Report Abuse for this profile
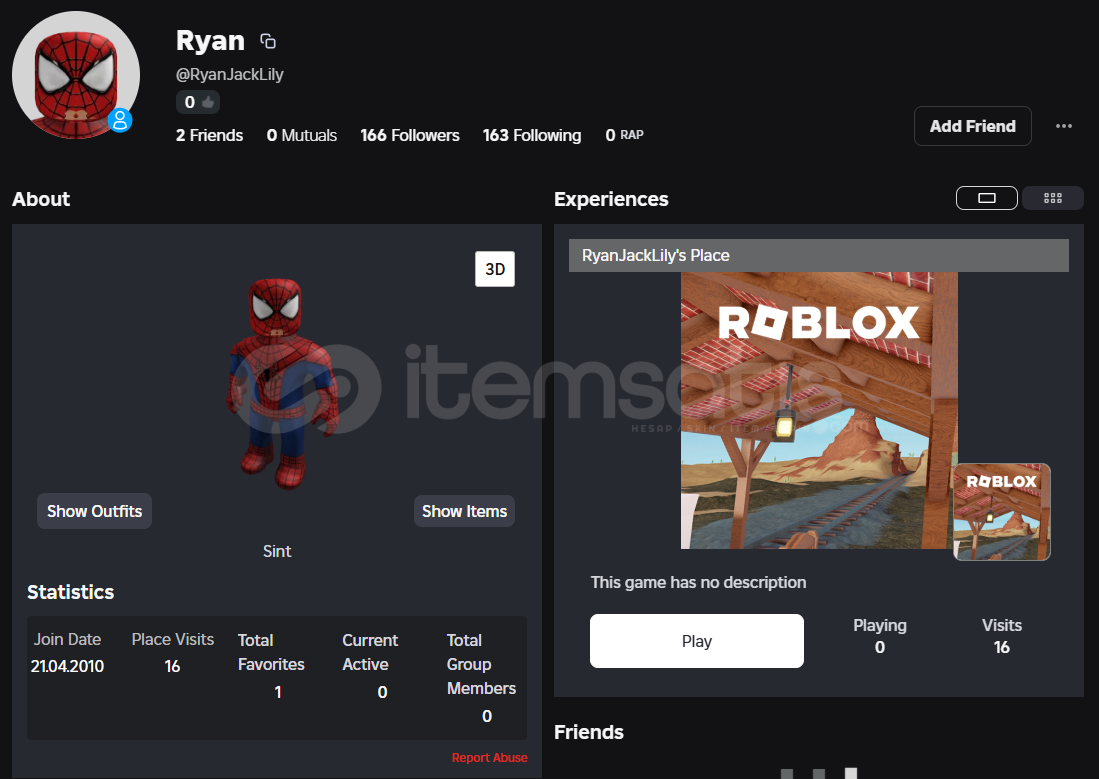Screen dimensions: 1099x779 pos(489,758)
